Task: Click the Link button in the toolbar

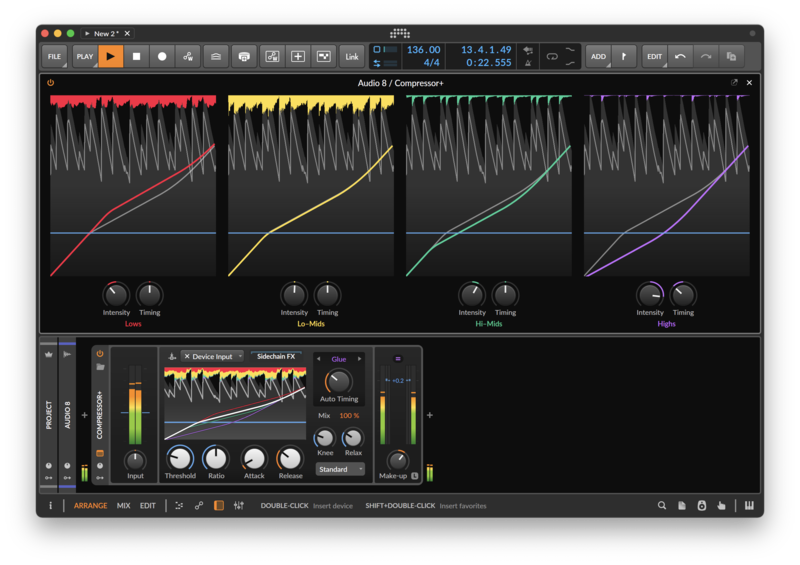Action: [x=352, y=56]
